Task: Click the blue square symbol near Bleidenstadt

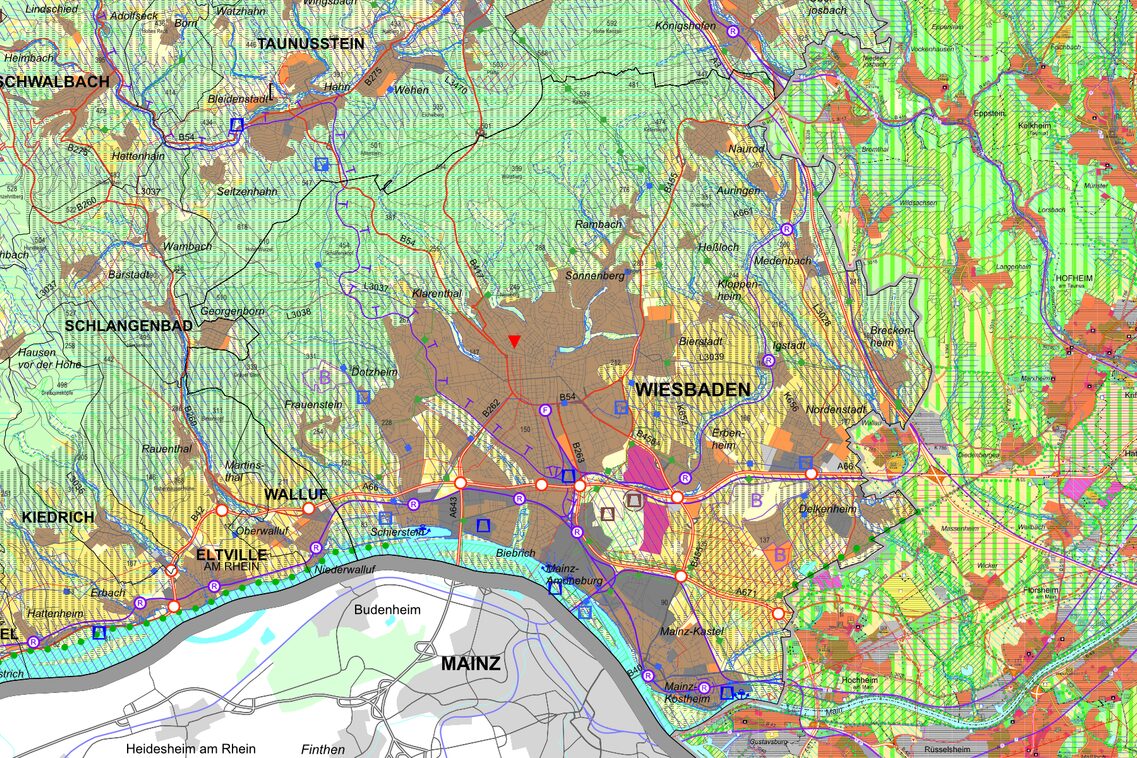Action: (237, 125)
